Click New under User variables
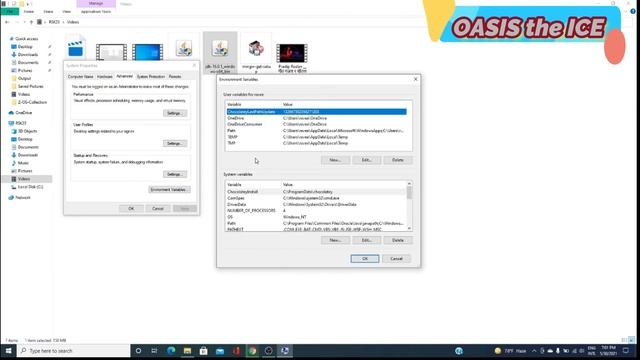Viewport: 640px width, 360px height. point(335,160)
